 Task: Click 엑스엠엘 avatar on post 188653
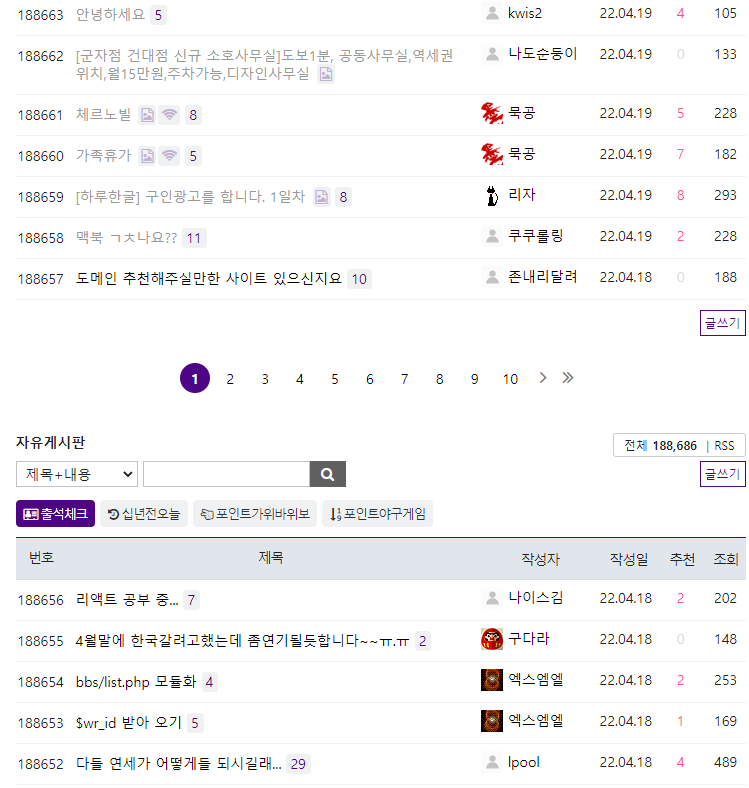(x=492, y=721)
